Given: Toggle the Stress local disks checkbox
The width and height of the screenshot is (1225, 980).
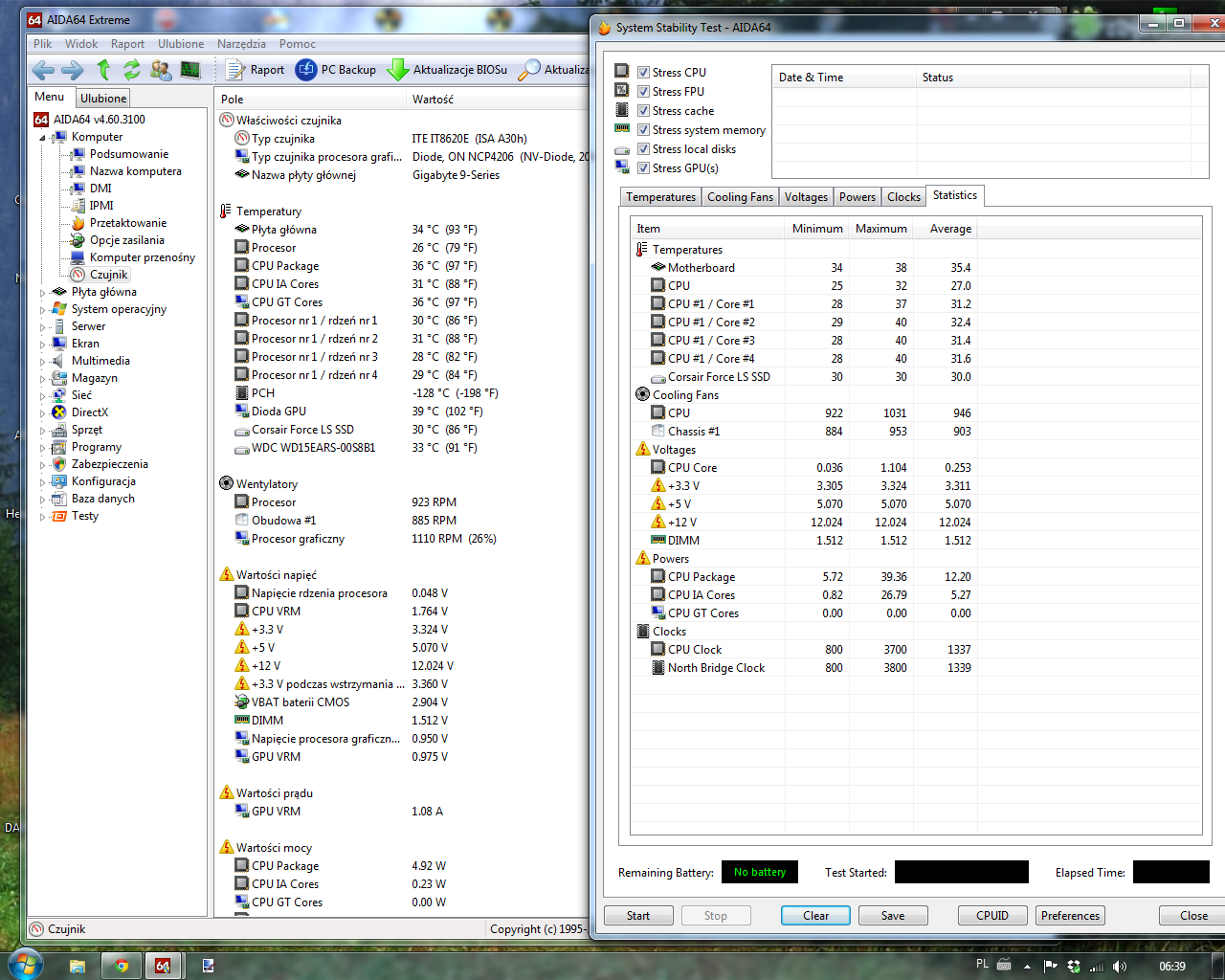Looking at the screenshot, I should click(644, 149).
